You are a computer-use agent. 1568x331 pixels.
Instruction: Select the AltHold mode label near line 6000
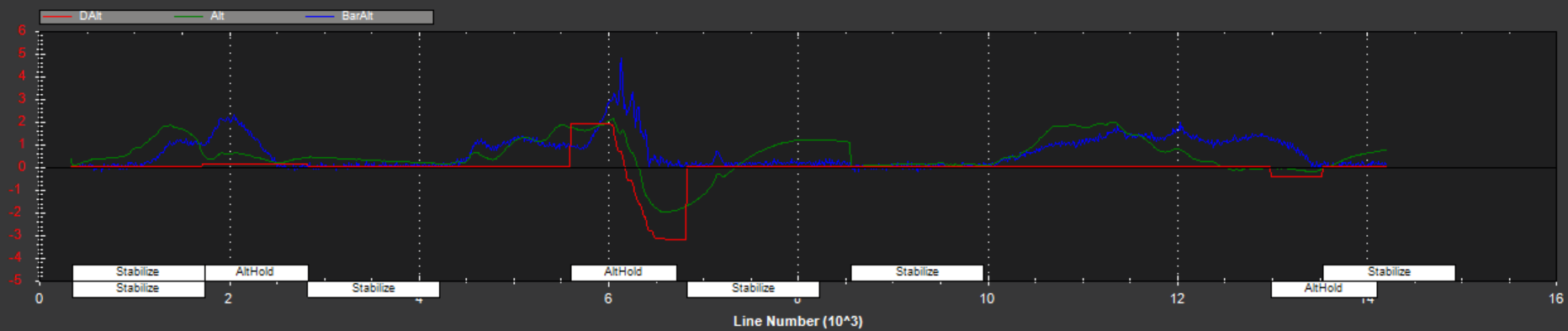point(623,272)
